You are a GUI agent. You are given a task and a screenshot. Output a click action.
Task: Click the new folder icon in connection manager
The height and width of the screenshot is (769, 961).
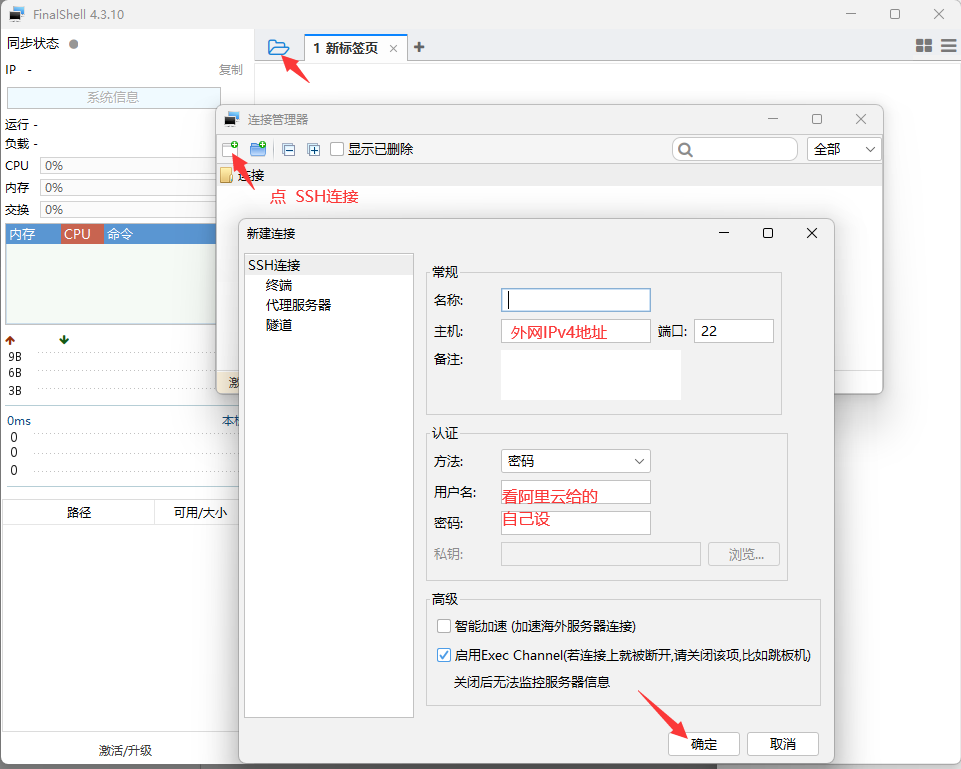(258, 149)
